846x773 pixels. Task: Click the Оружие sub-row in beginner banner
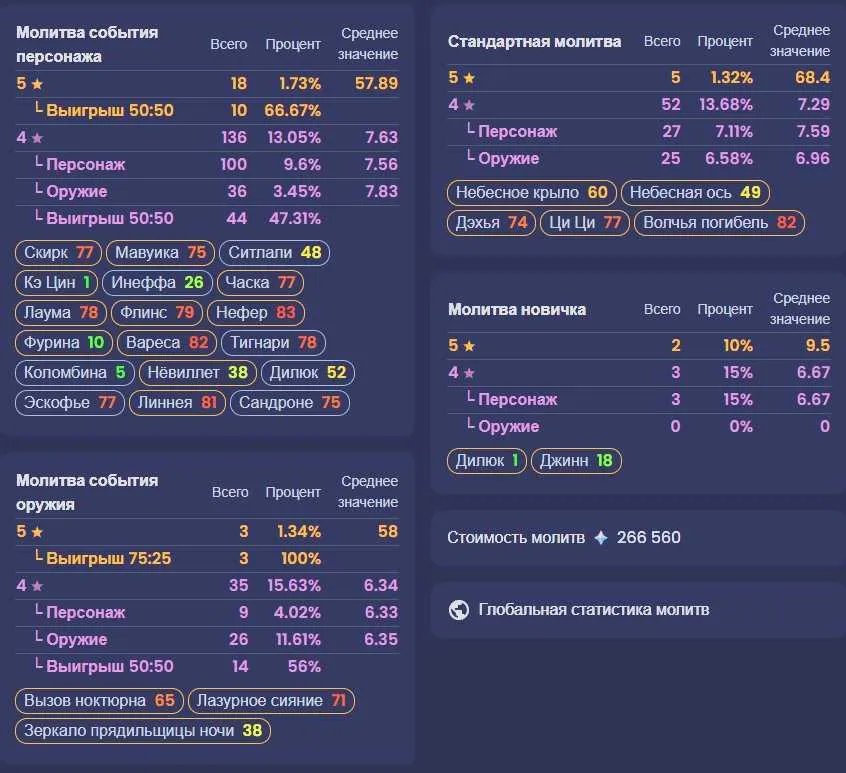639,427
